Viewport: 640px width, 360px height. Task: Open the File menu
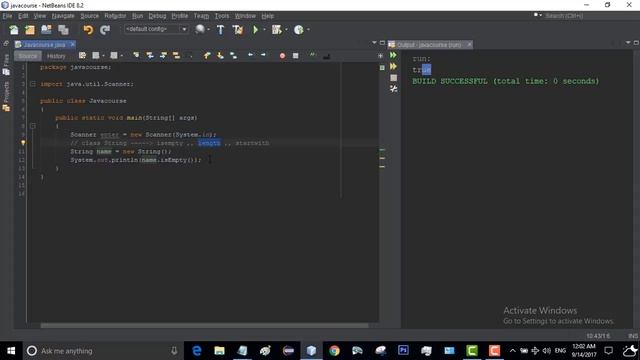click(7, 16)
